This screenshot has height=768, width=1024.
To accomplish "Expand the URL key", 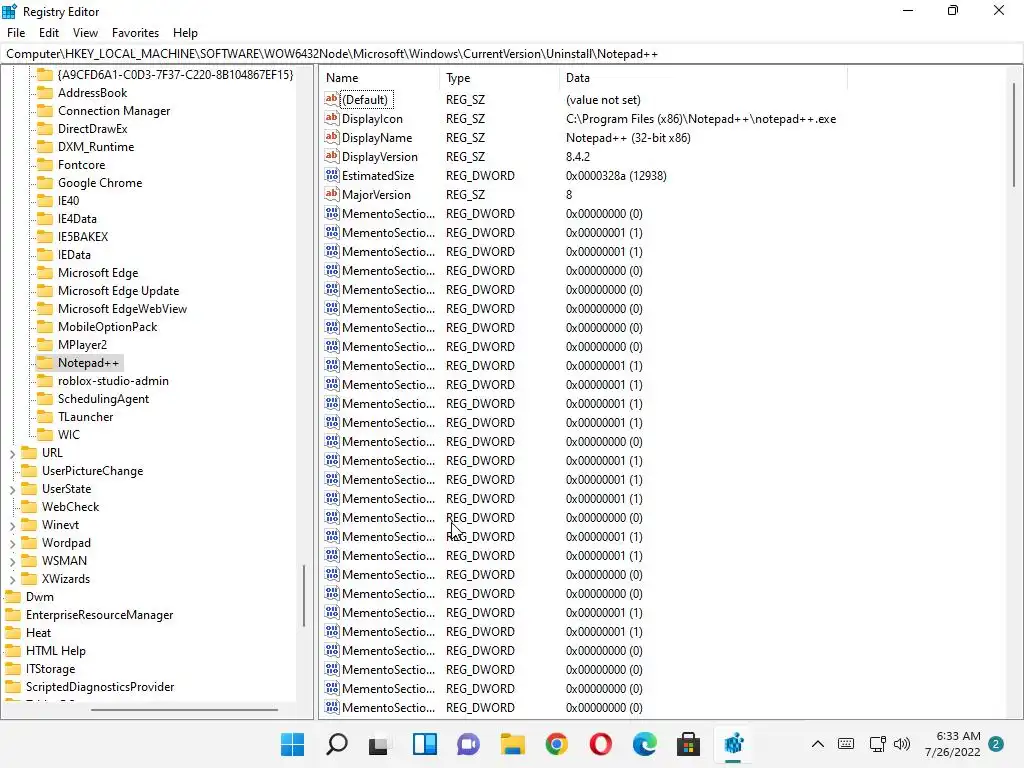I will tap(12, 453).
